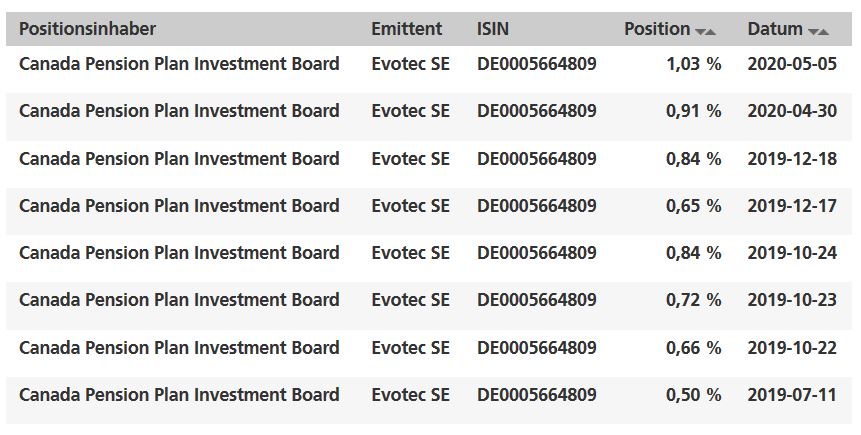This screenshot has width=861, height=435.
Task: Click the 0,50 % position value
Action: 693,394
